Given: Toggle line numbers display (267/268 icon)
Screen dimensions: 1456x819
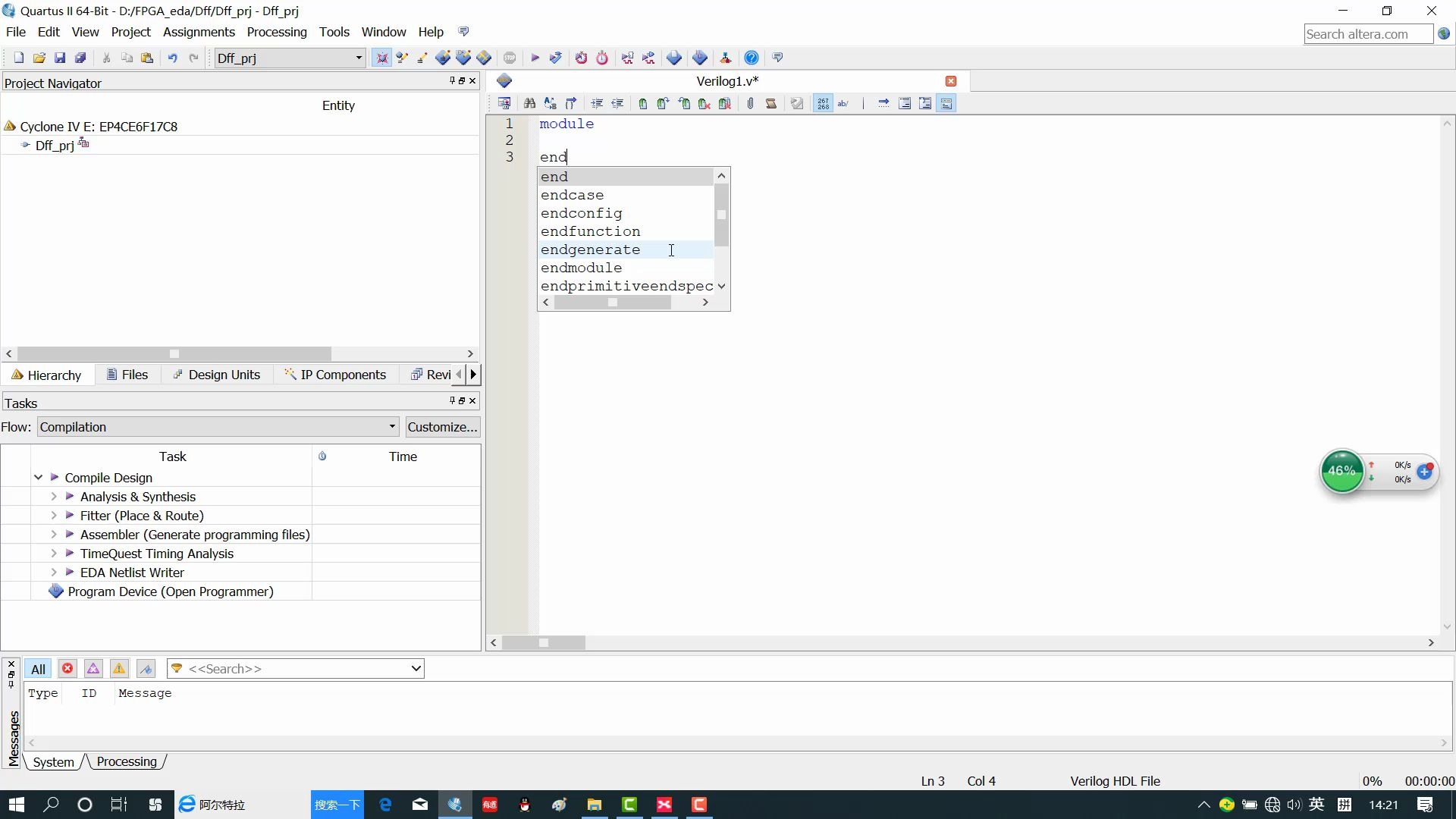Looking at the screenshot, I should pyautogui.click(x=824, y=104).
